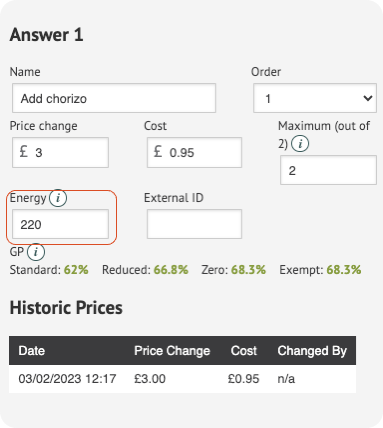Click the Standard GP 62% value
Screen dimensions: 383x428
76,270
